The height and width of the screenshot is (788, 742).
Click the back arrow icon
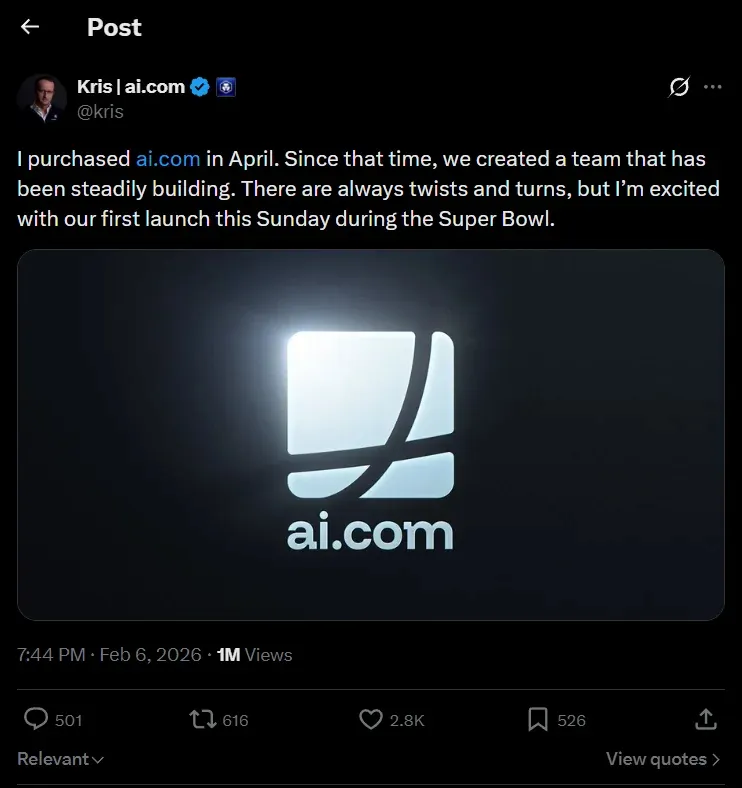(30, 27)
